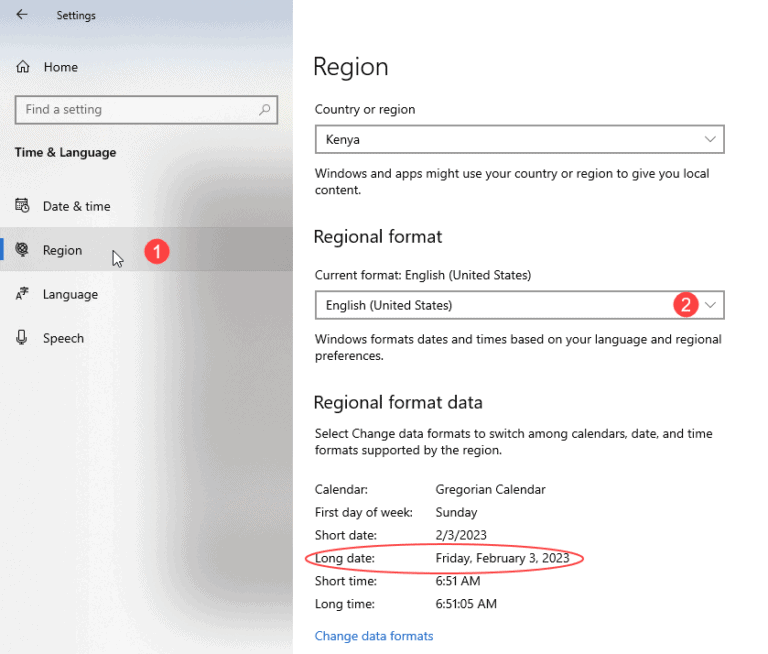Click the Short date value 2/3/2023

tap(462, 535)
